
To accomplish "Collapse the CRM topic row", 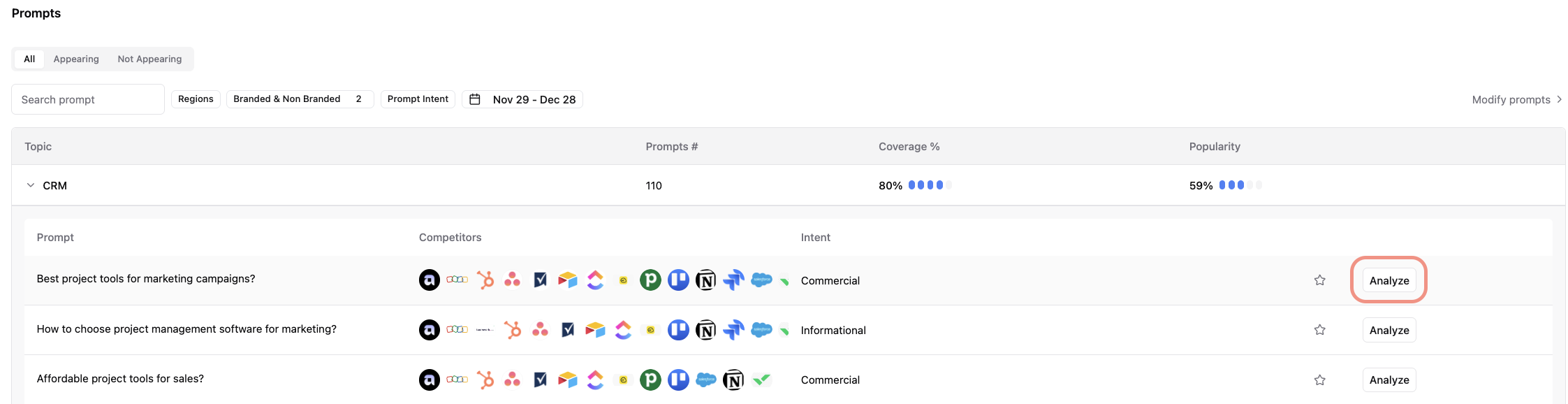I will 31,185.
